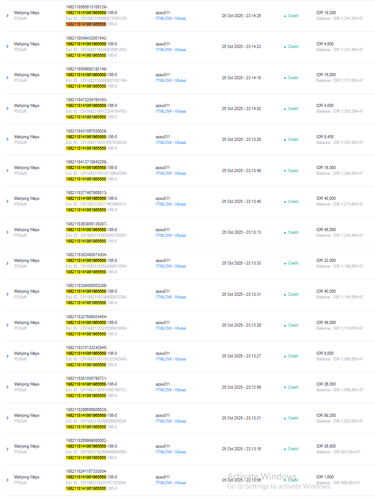The width and height of the screenshot is (375, 500).
Task: Select orange highlighted ID in first row
Action: pyautogui.click(x=86, y=24)
